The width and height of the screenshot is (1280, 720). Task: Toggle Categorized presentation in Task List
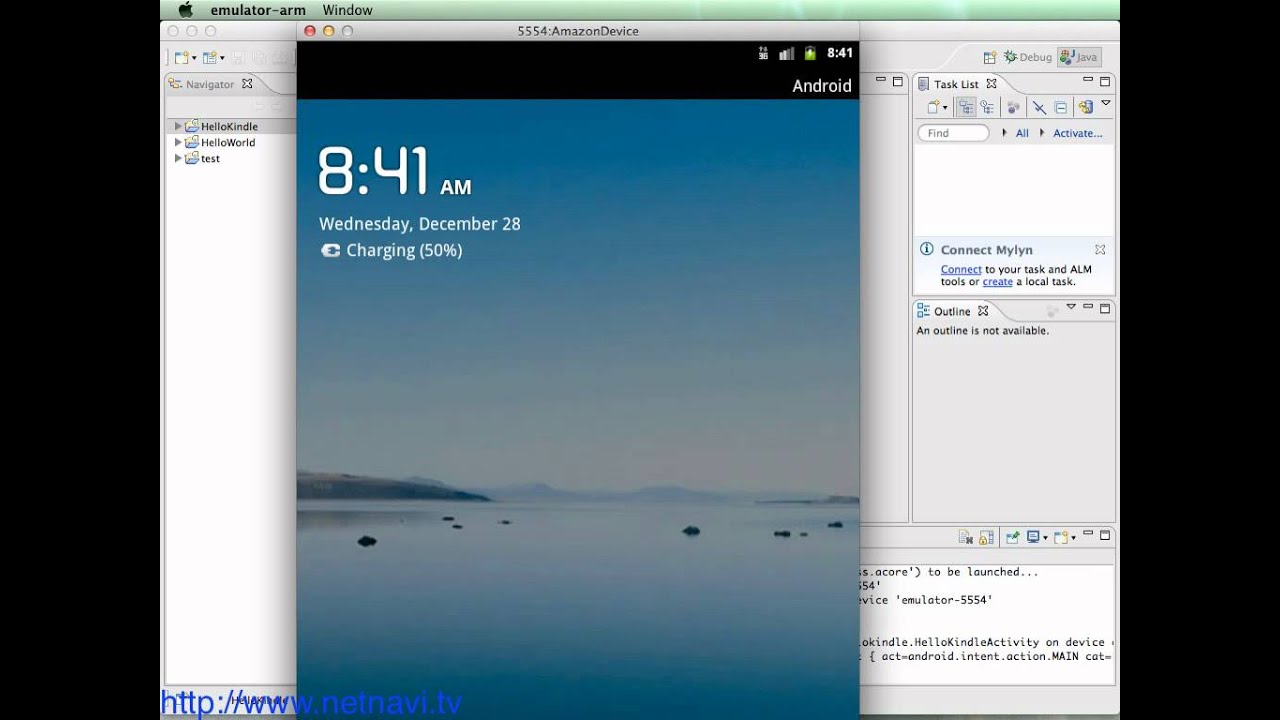tap(966, 107)
